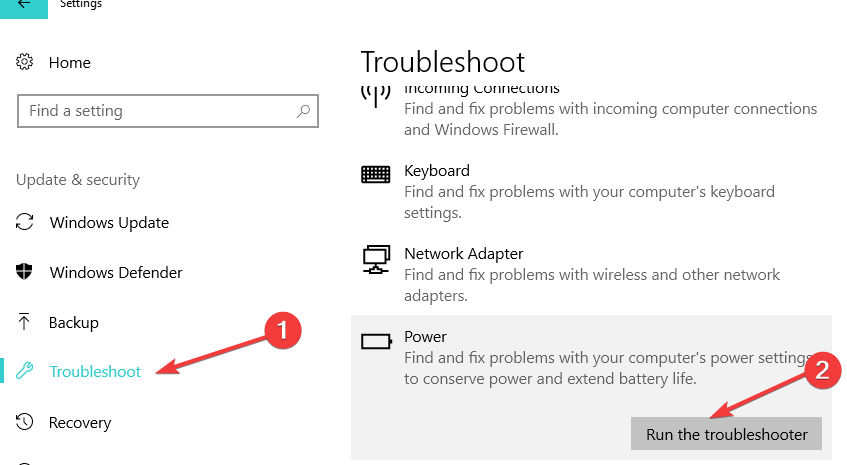Viewport: 847px width, 465px height.
Task: Open the Recovery section
Action: pos(80,422)
